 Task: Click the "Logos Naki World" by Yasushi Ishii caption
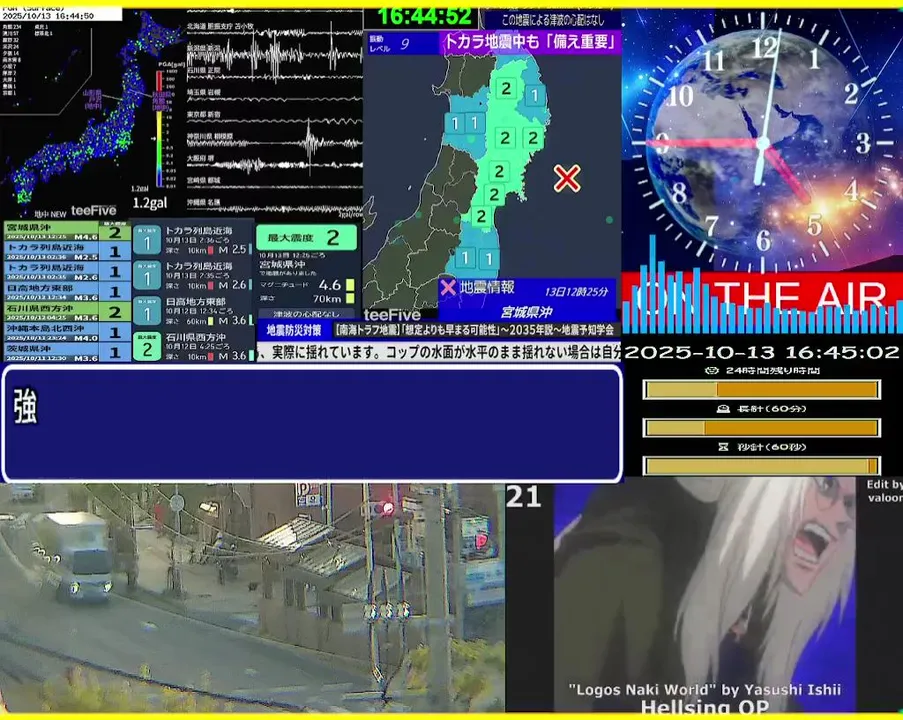coord(704,689)
